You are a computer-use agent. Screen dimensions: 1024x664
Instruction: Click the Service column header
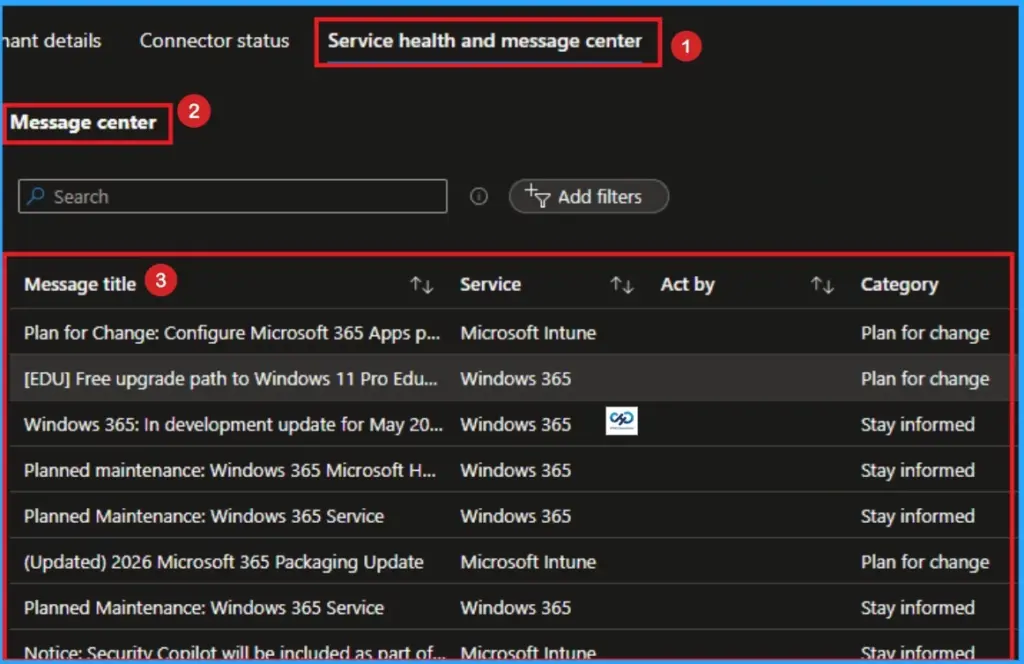click(490, 285)
